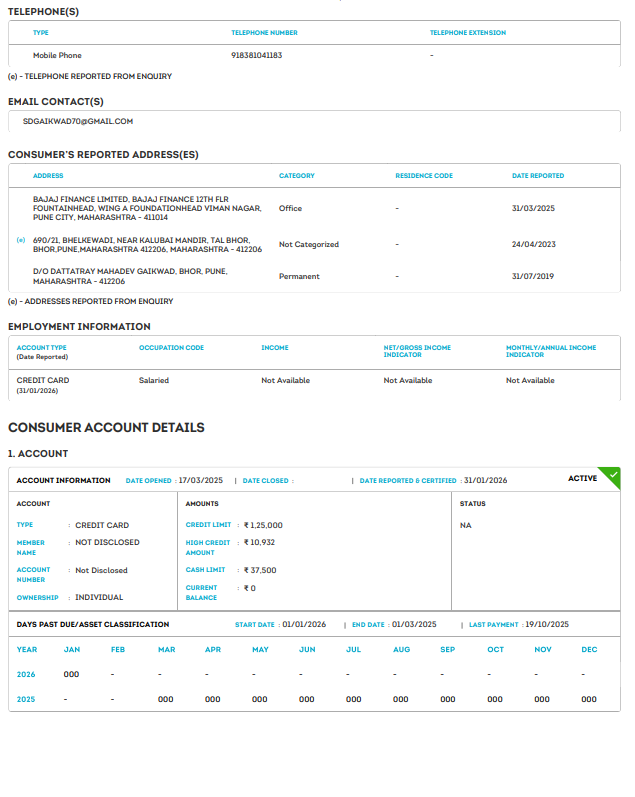Viewport: 635px width, 797px height.
Task: Click the account number 'Not Disclosed'
Action: (101, 570)
